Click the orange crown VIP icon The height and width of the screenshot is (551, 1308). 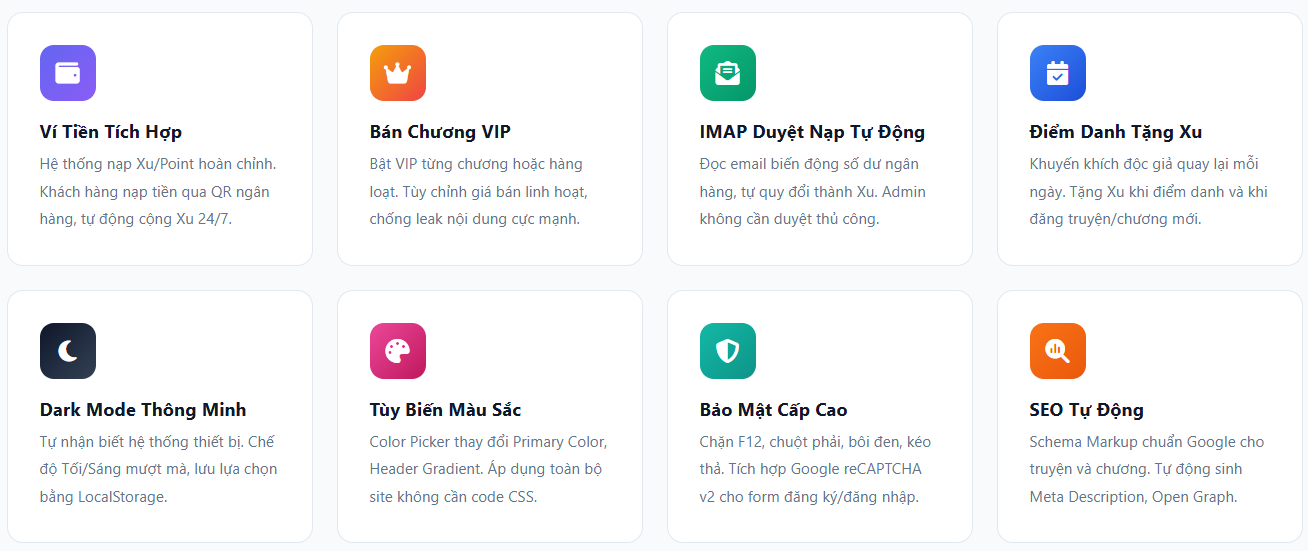tap(398, 73)
